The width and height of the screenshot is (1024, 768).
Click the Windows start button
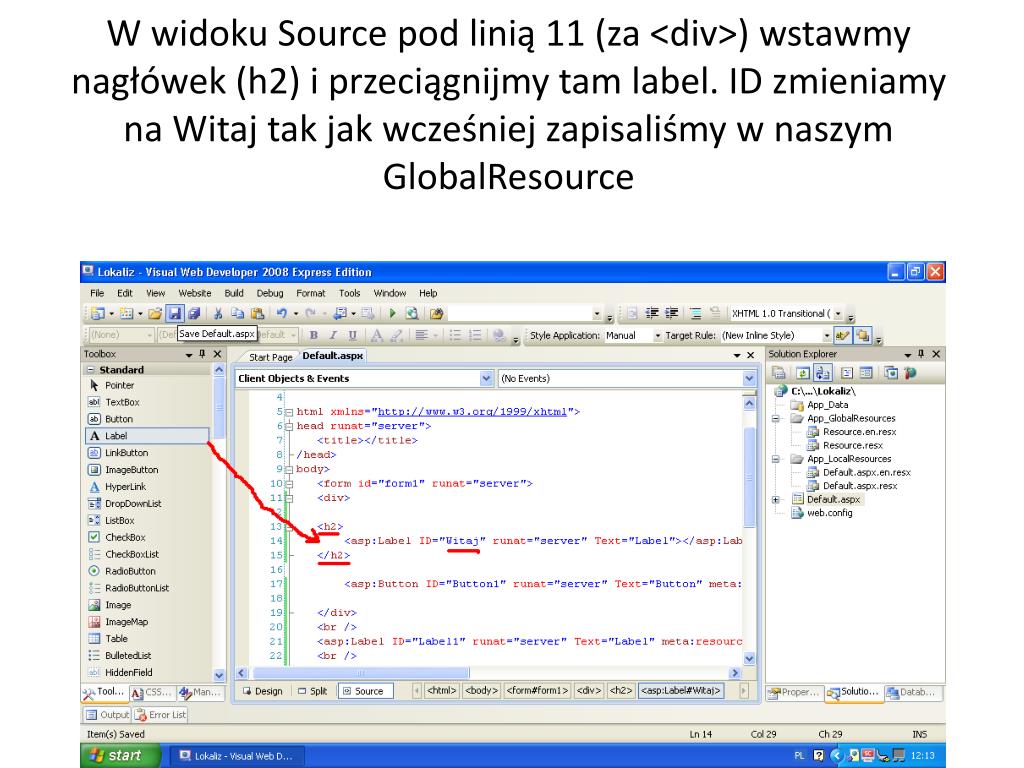coord(119,756)
